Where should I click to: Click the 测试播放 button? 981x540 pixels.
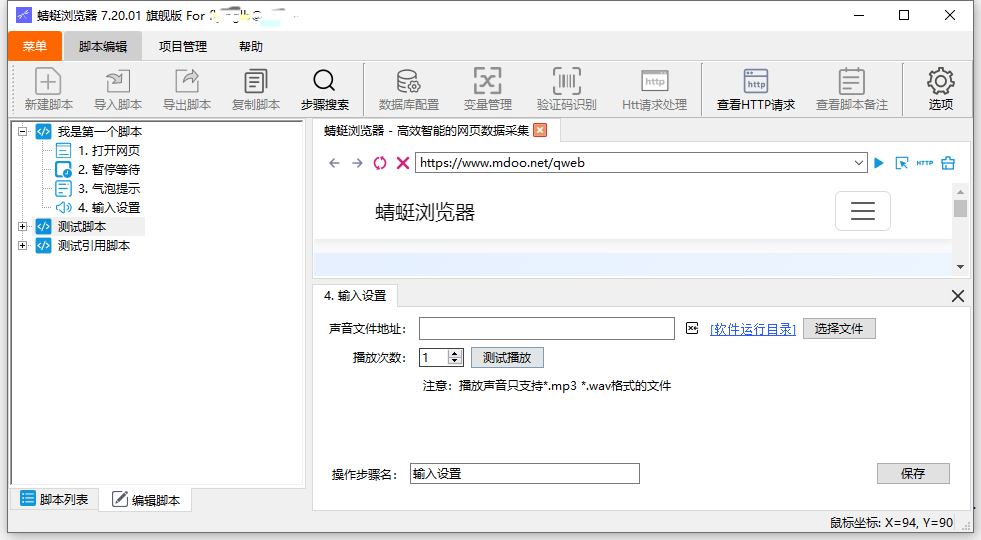[507, 357]
